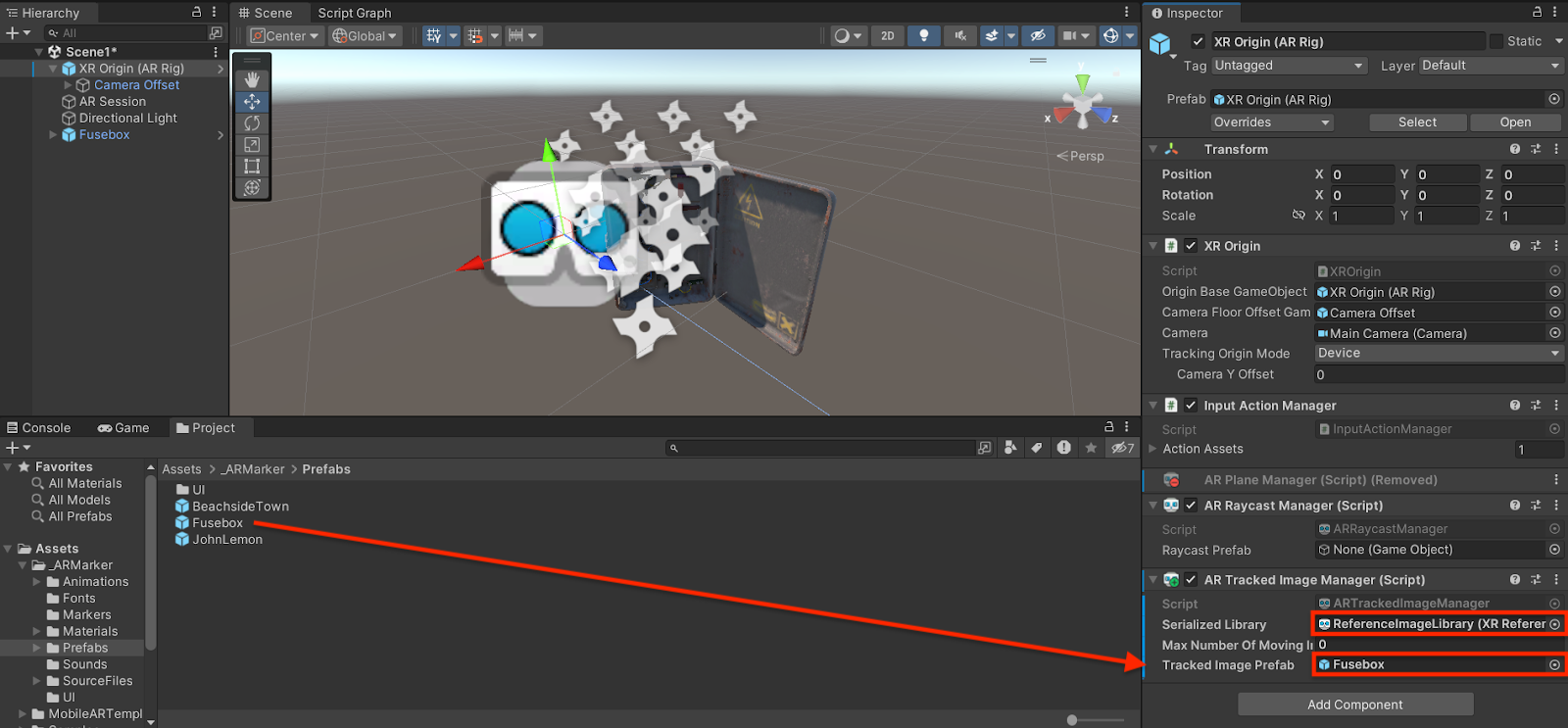Select the Move tool in scene toolbar
The width and height of the screenshot is (1568, 728).
(252, 102)
